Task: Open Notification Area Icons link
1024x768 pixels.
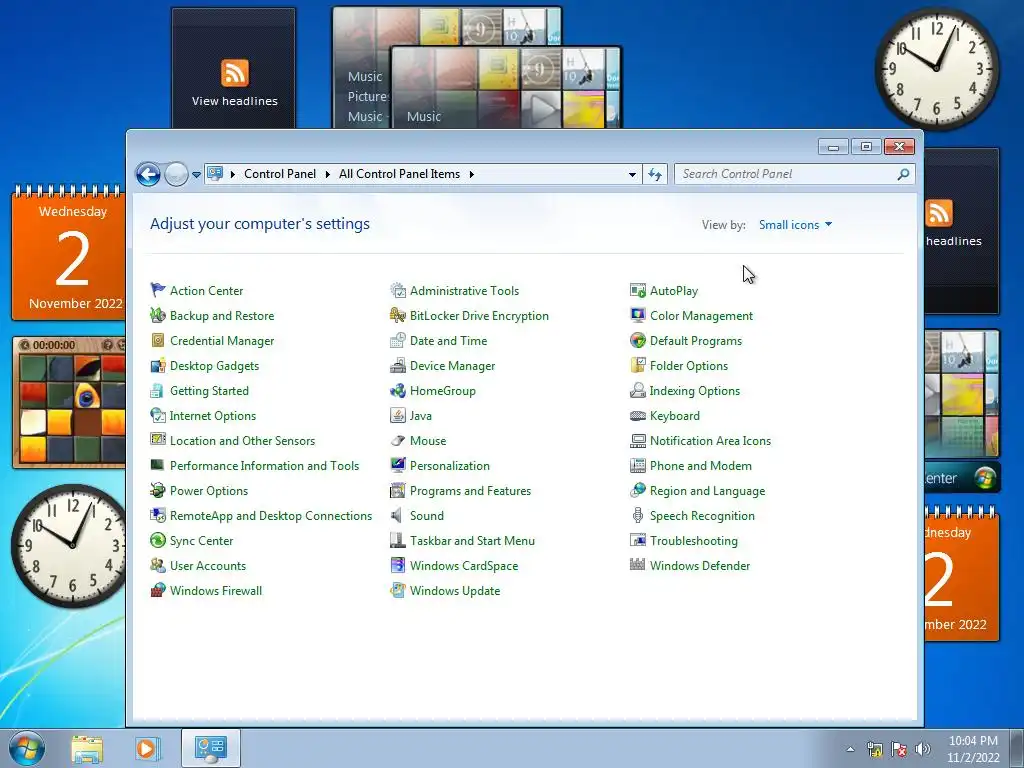Action: tap(711, 441)
